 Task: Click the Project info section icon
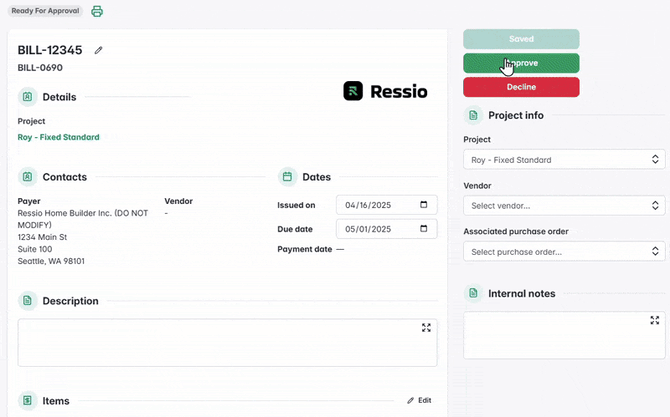tap(473, 115)
